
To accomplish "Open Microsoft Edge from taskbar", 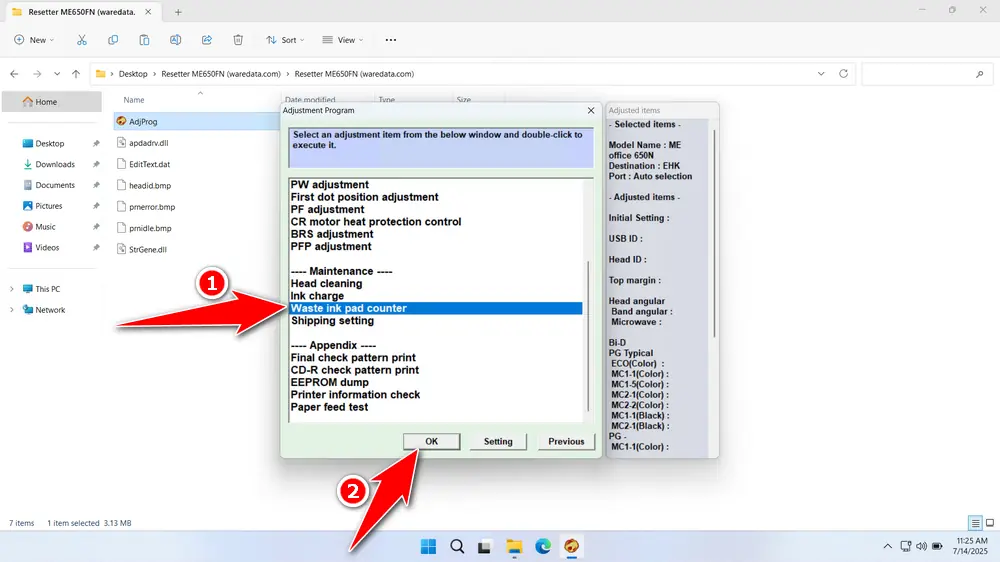I will pos(543,546).
